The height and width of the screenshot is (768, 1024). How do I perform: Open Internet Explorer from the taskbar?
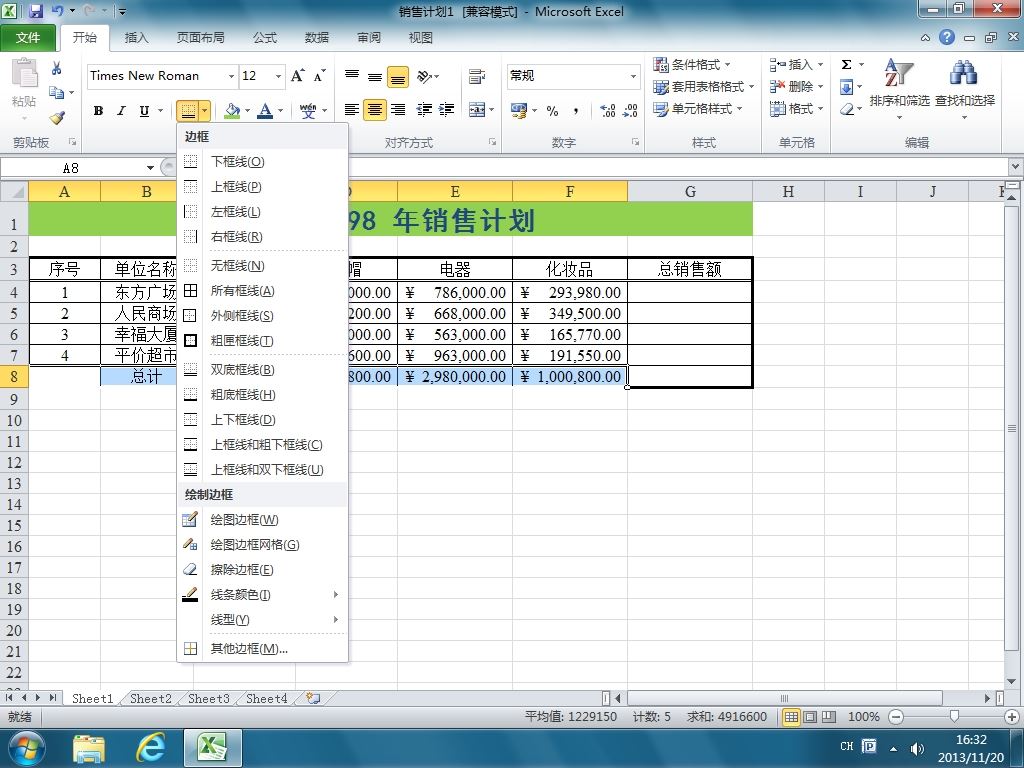click(x=150, y=748)
